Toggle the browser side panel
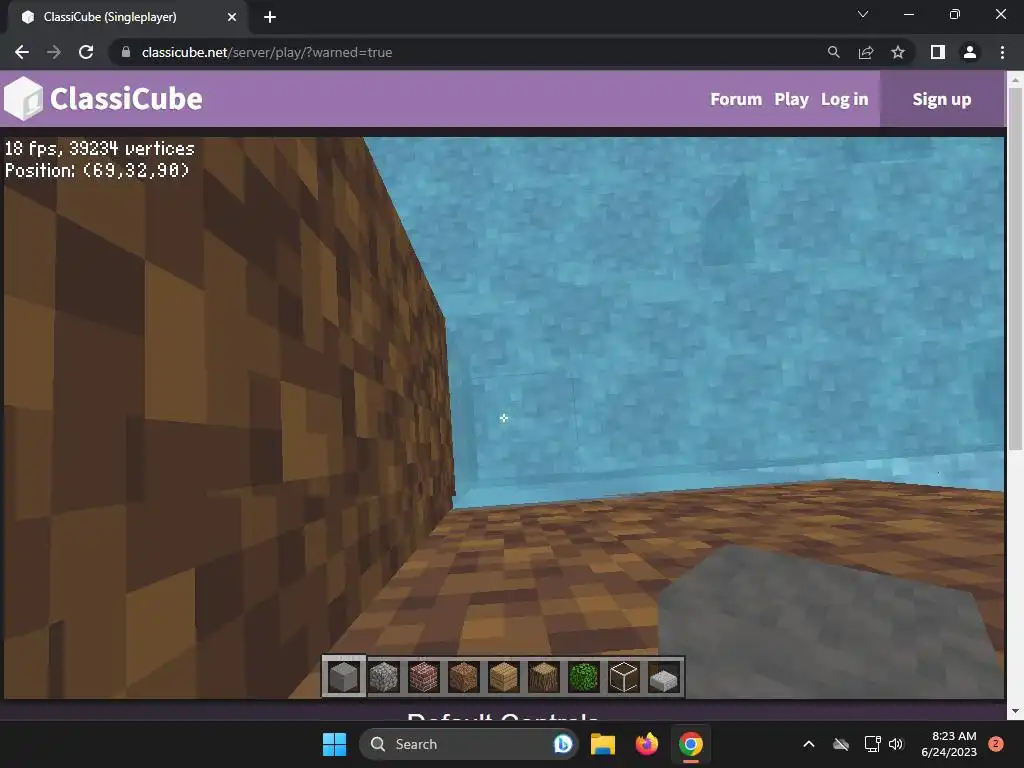 pyautogui.click(x=938, y=52)
